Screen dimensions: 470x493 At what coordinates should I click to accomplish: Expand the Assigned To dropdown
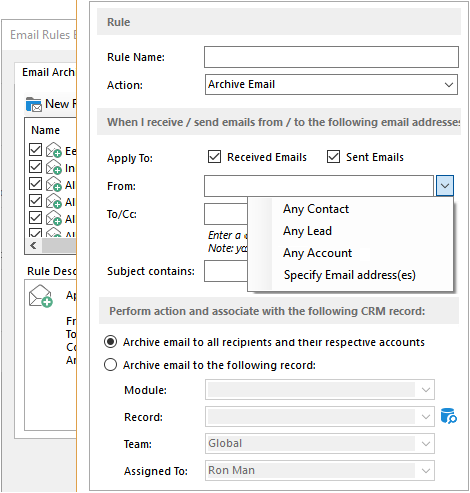pyautogui.click(x=426, y=471)
